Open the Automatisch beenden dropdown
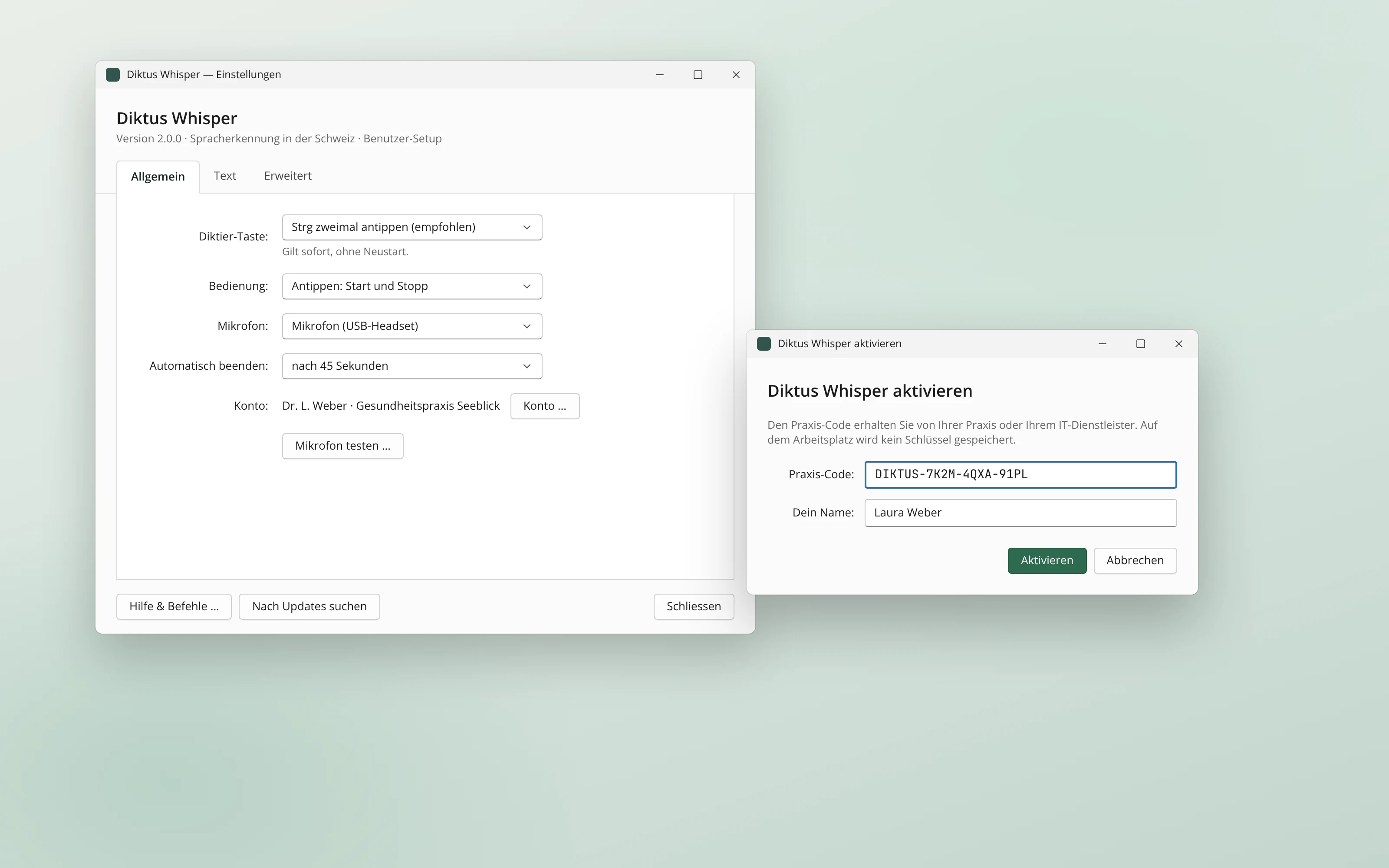The height and width of the screenshot is (868, 1389). pos(412,366)
